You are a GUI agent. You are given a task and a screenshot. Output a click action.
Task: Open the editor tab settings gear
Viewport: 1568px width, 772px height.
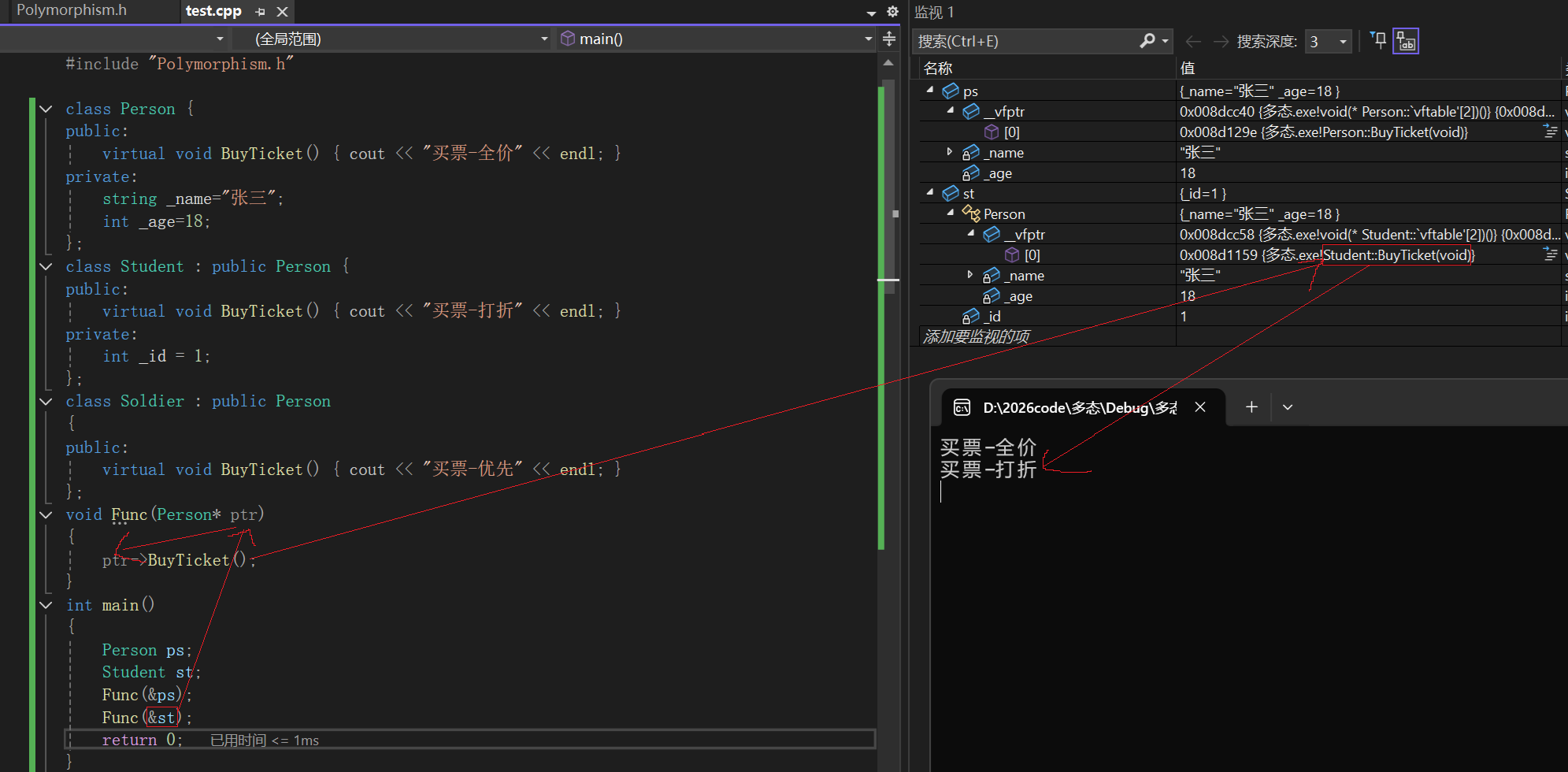point(892,12)
